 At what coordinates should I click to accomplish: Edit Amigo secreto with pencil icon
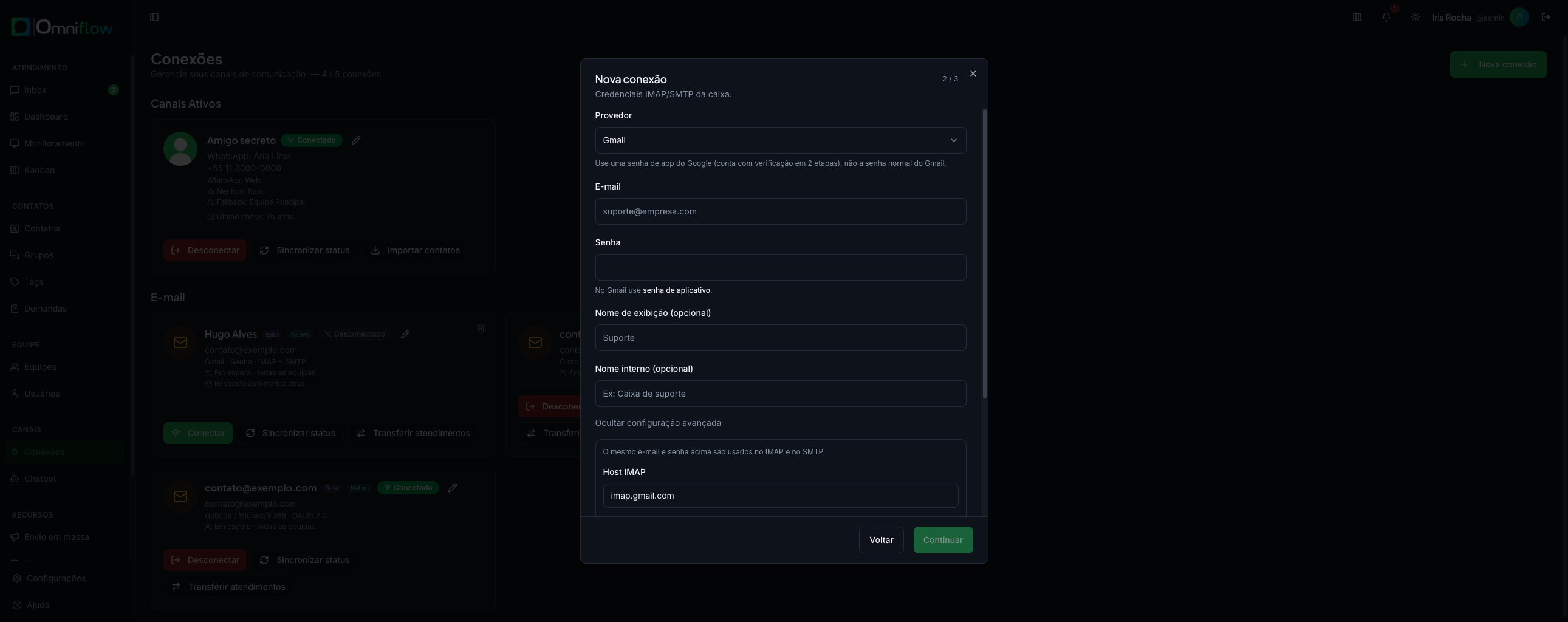[356, 140]
